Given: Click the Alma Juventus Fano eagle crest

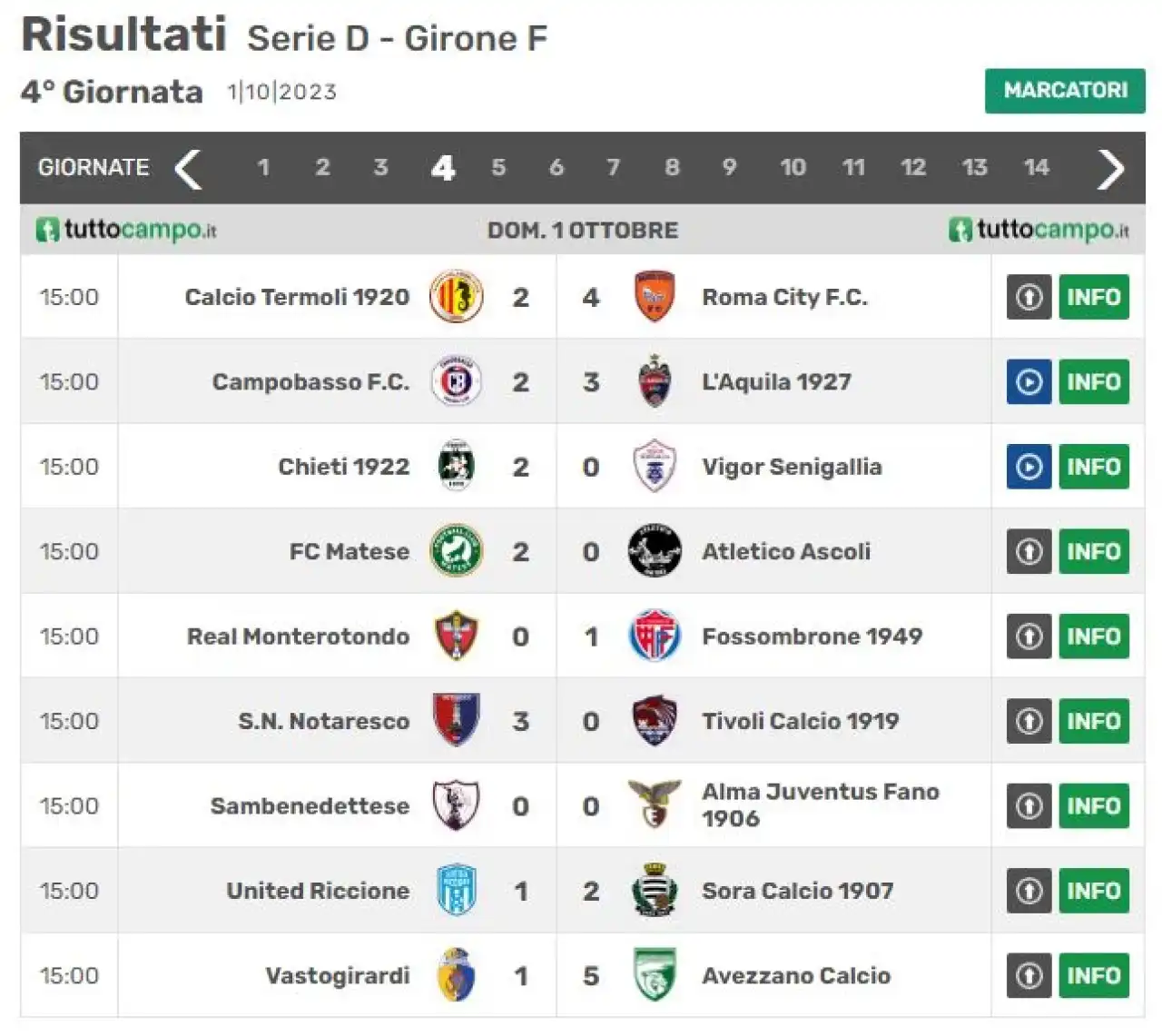Looking at the screenshot, I should coord(654,804).
